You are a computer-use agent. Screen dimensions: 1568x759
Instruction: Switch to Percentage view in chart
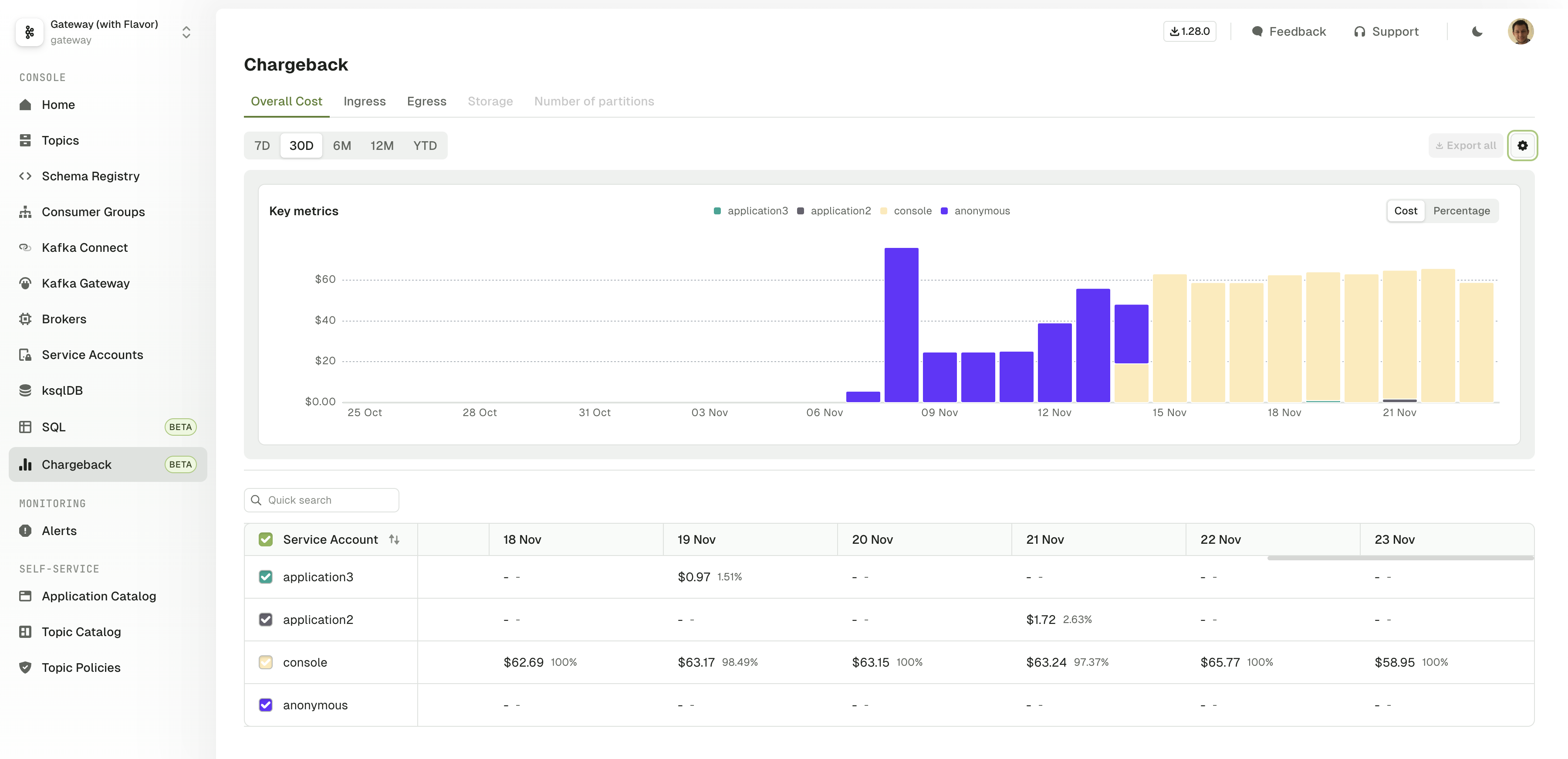pyautogui.click(x=1461, y=211)
